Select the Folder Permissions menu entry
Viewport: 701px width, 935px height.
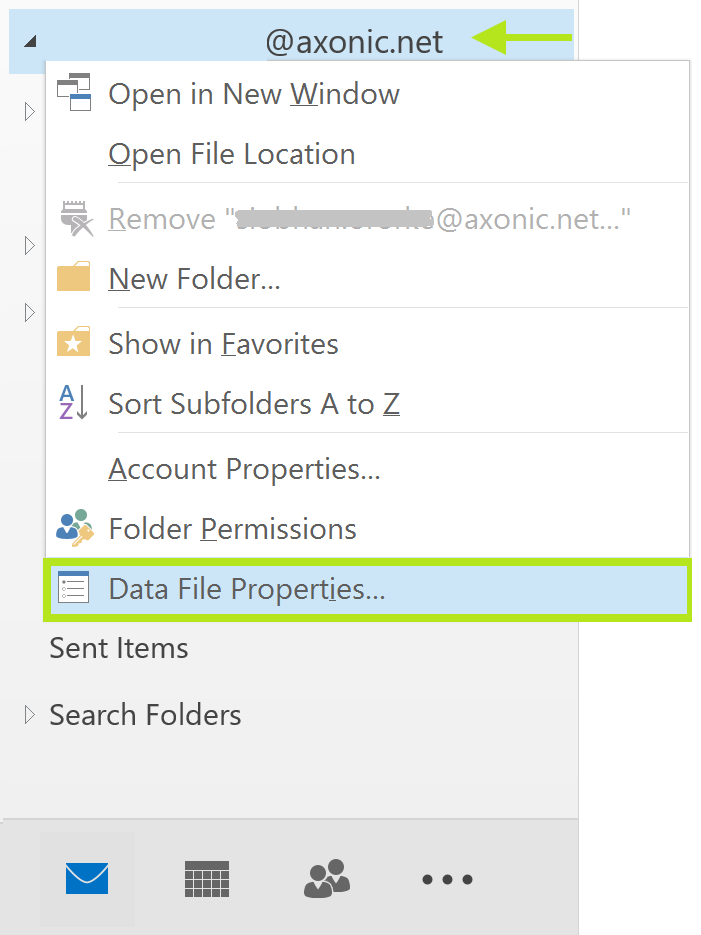pyautogui.click(x=232, y=528)
